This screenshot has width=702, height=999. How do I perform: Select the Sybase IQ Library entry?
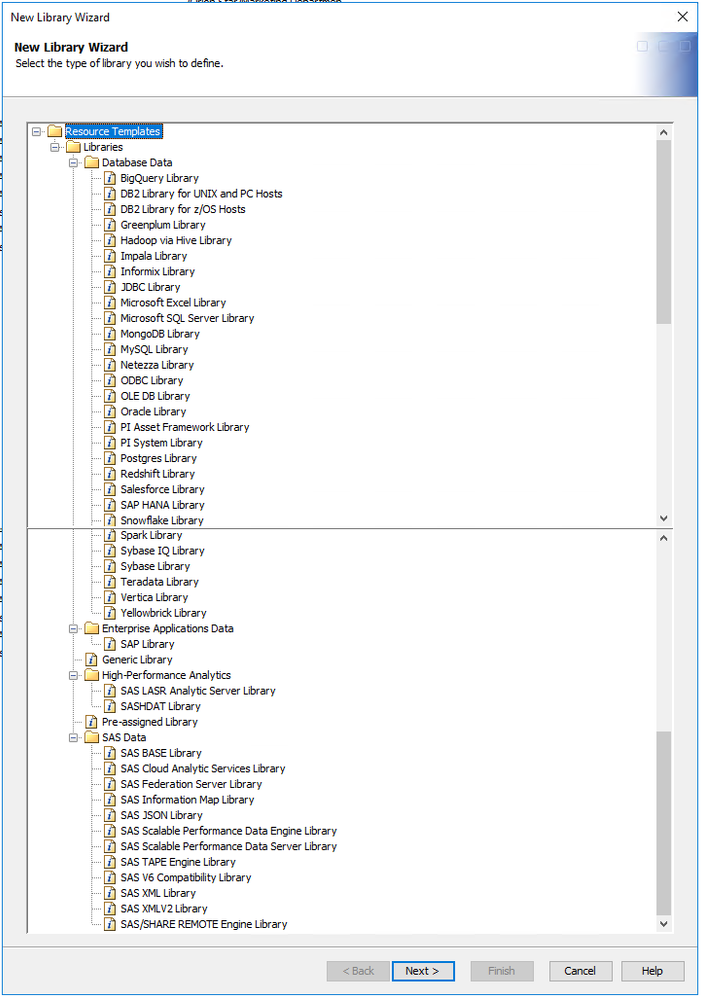point(162,551)
